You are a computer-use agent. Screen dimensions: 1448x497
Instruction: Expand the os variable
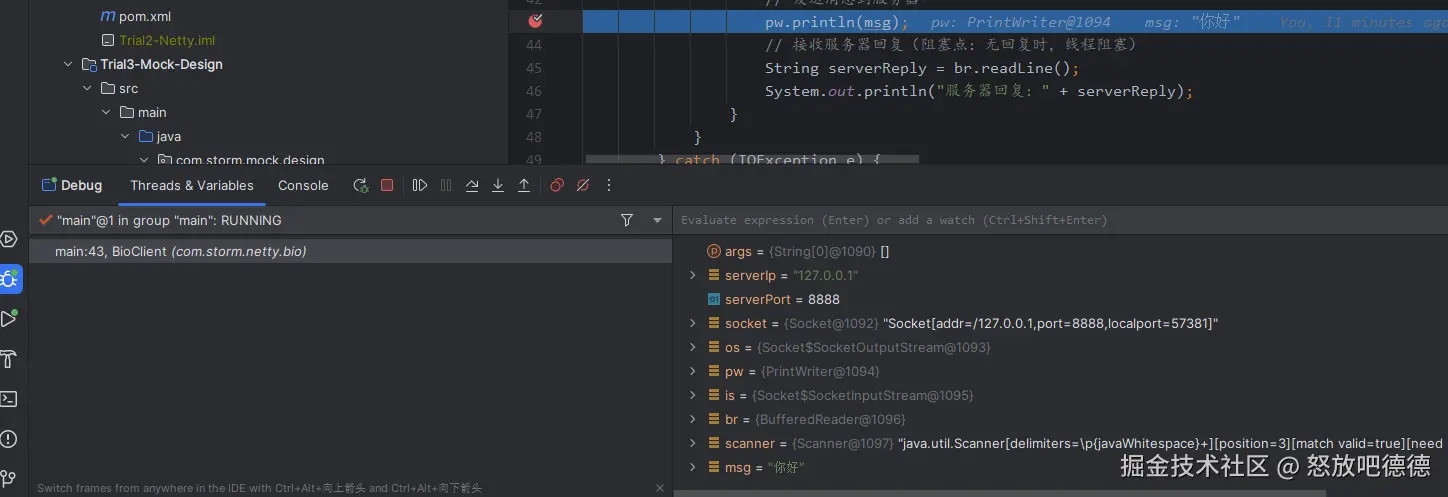[x=692, y=347]
